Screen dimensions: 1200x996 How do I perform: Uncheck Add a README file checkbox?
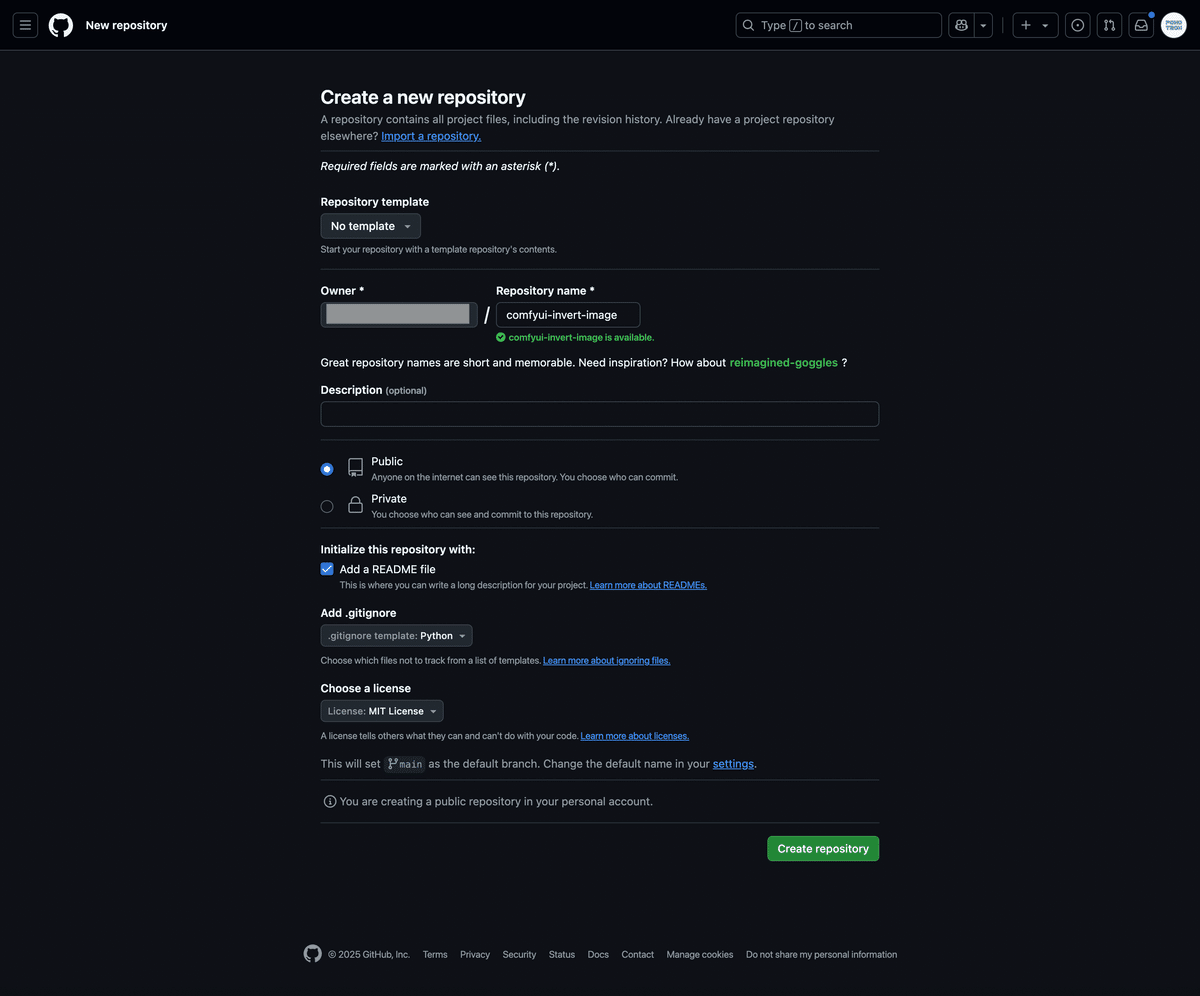coord(327,569)
